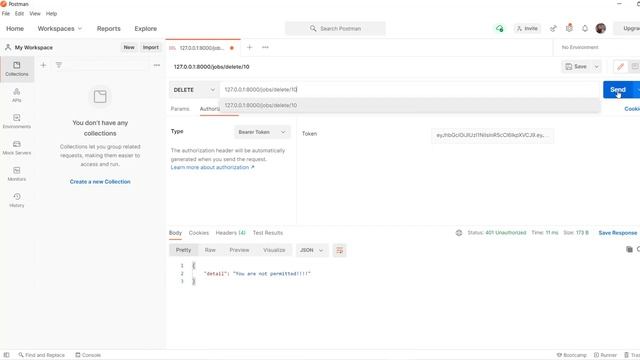Click the plus icon to create collection
Screen dimensions: 640x360
point(43,65)
